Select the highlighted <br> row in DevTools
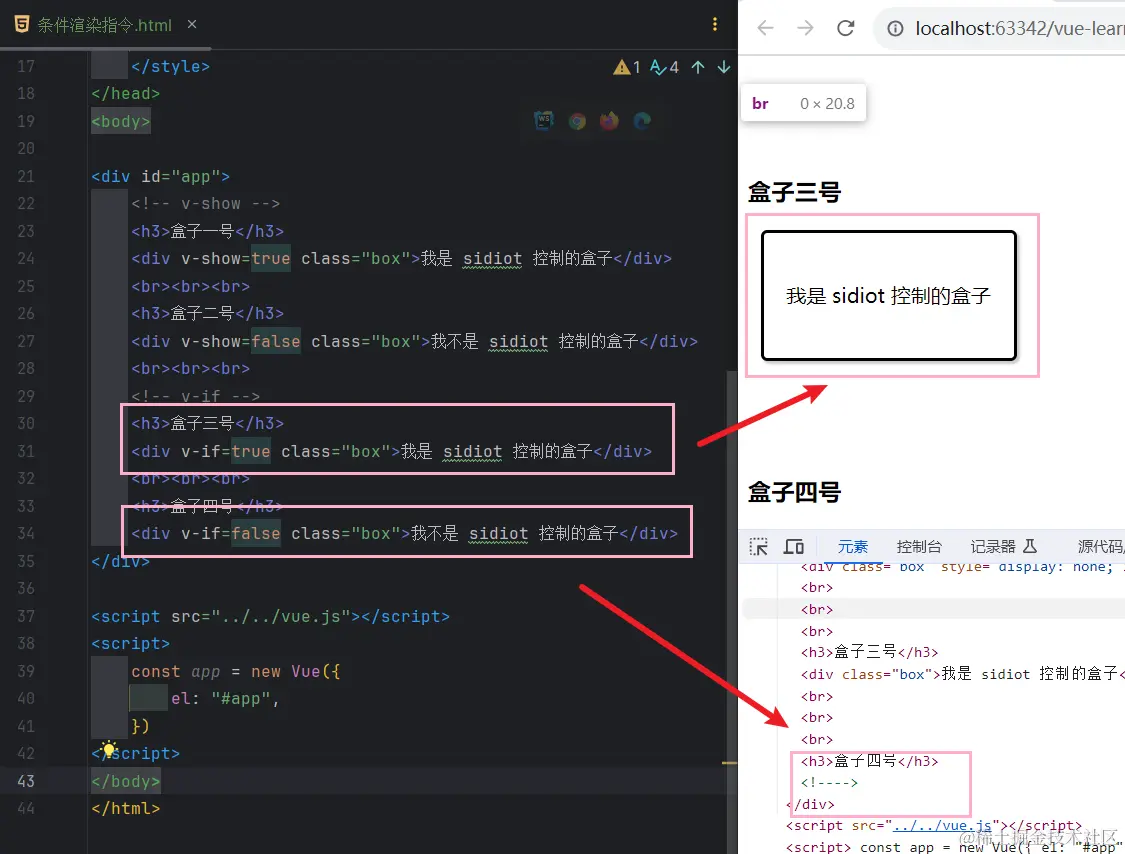1125x854 pixels. coord(933,609)
